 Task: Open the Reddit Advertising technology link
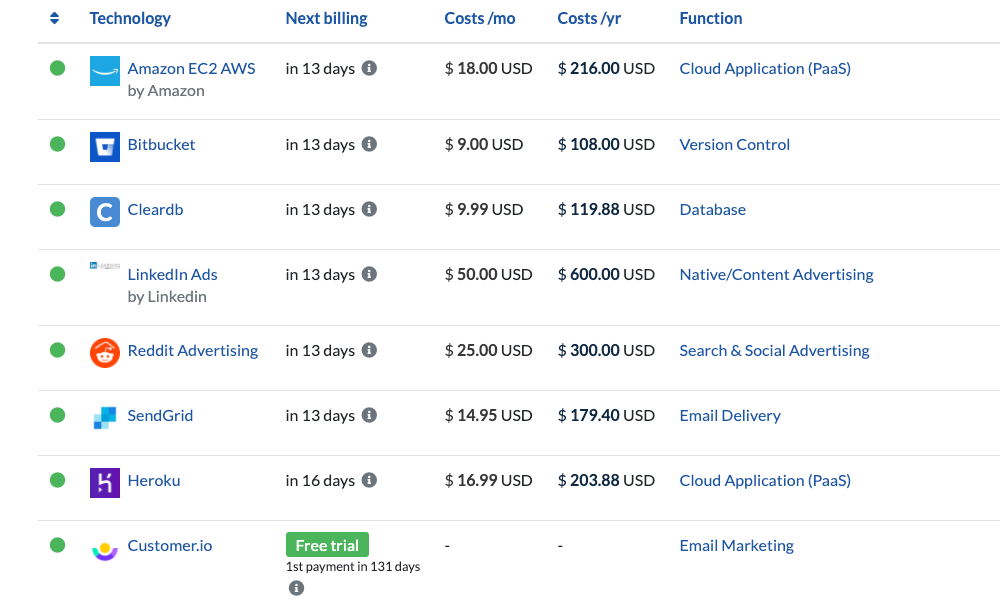[x=193, y=351]
